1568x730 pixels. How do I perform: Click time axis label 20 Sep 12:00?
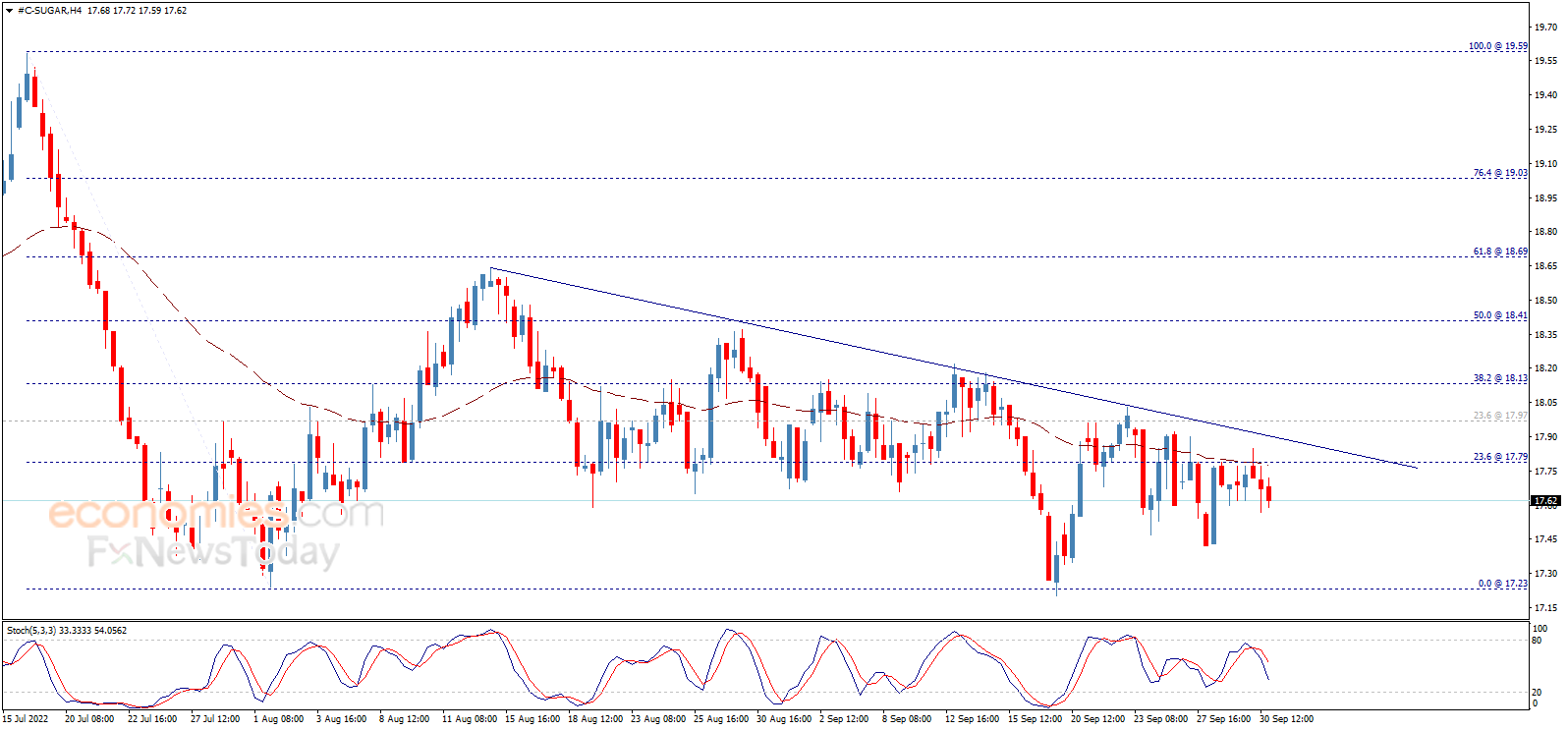[1098, 719]
